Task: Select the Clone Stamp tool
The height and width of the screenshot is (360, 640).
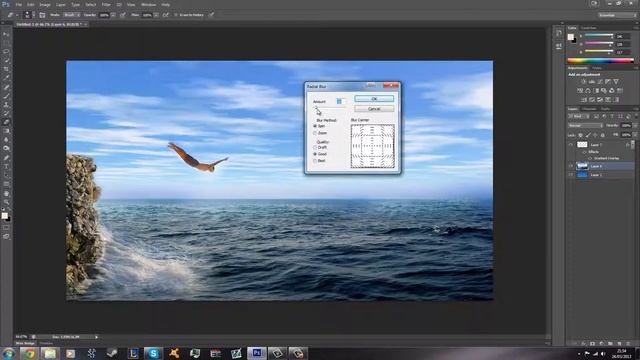Action: (x=6, y=105)
